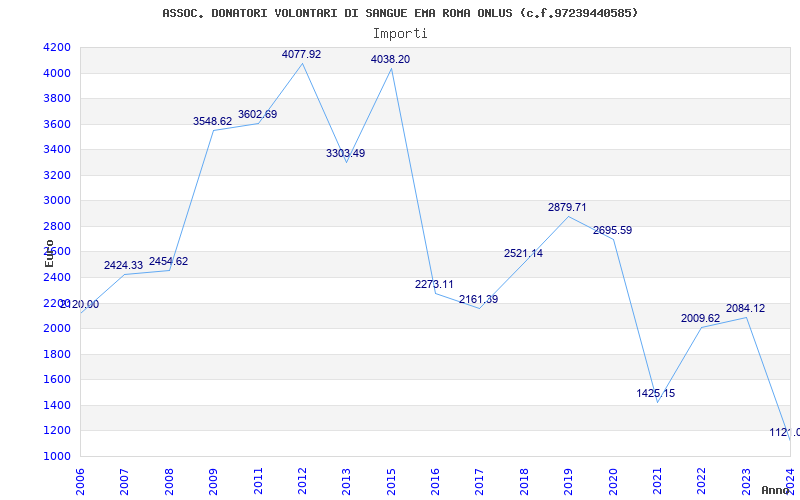Click the 3000 y-axis tick label
This screenshot has height=500, width=800.
(x=57, y=201)
